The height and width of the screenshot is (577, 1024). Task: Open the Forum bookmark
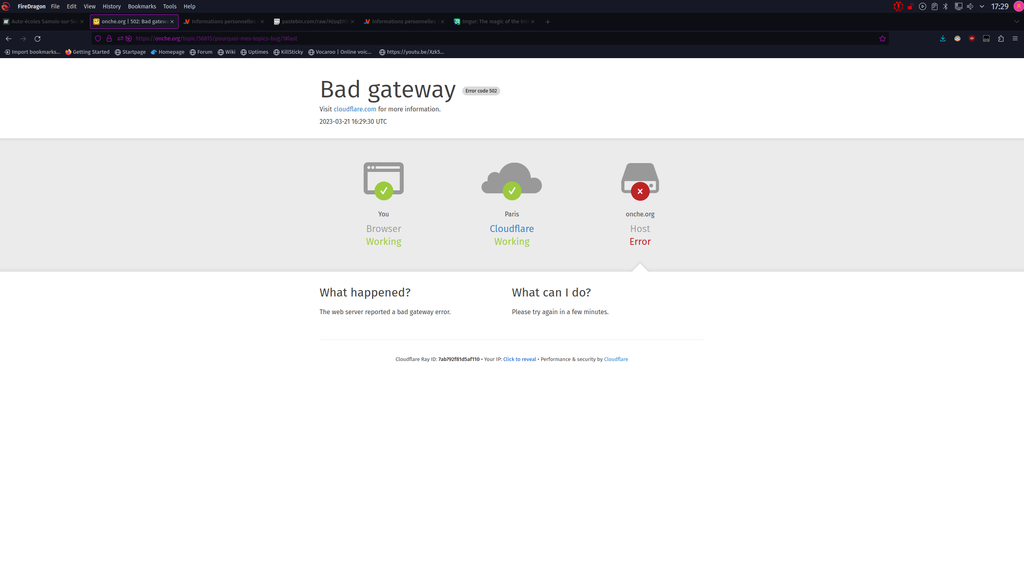click(201, 52)
